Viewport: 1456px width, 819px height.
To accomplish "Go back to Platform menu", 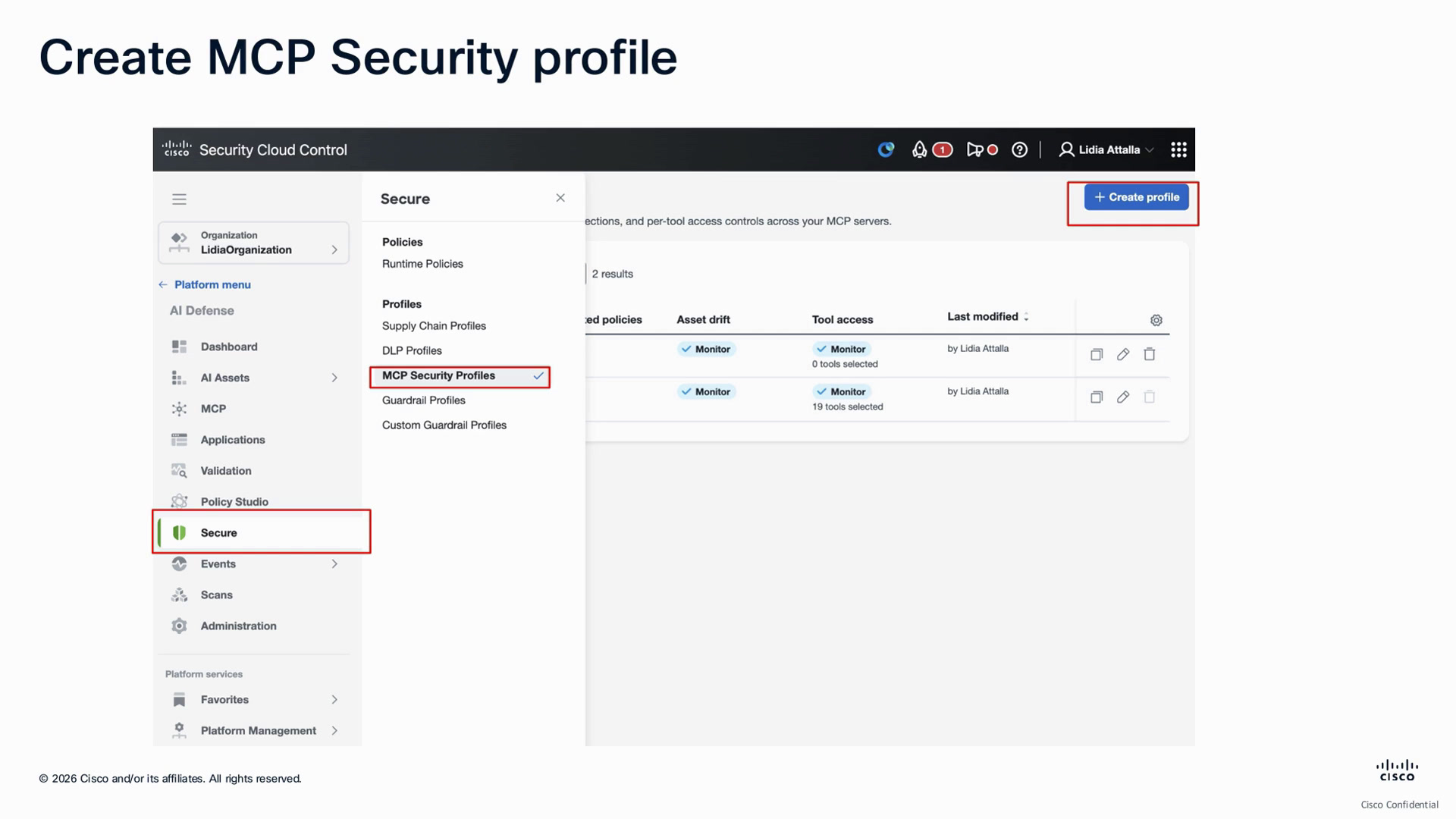I will click(x=205, y=284).
